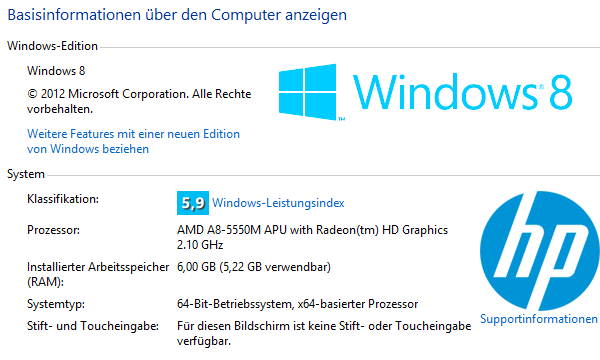Viewport: 600px width, 360px height.
Task: Click the System section header
Action: click(26, 174)
